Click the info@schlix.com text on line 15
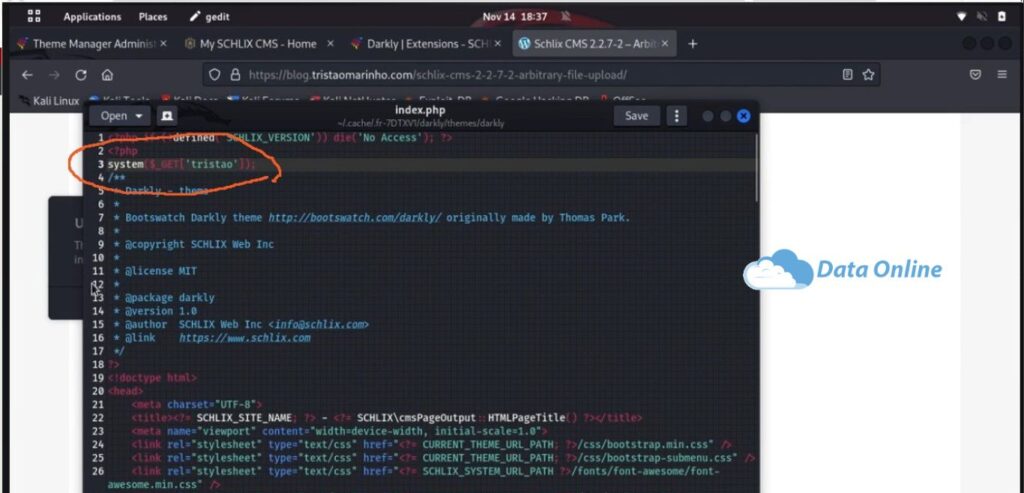Viewport: 1024px width, 493px height. tap(318, 324)
